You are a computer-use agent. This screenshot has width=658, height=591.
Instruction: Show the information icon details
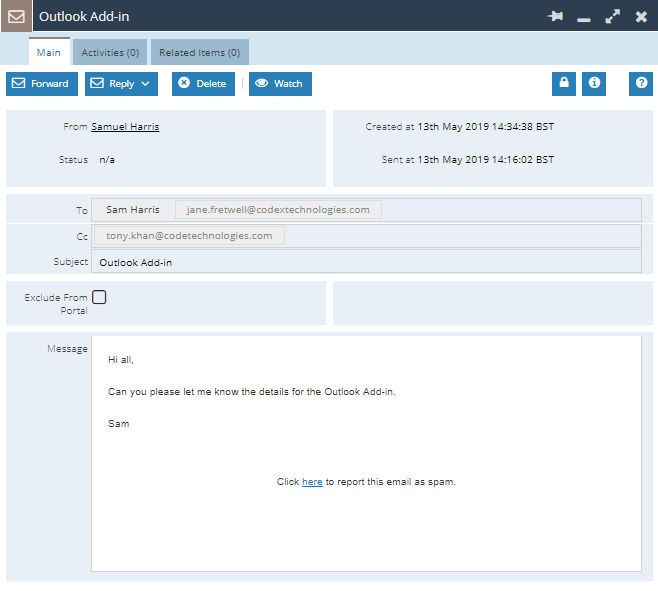coord(594,84)
